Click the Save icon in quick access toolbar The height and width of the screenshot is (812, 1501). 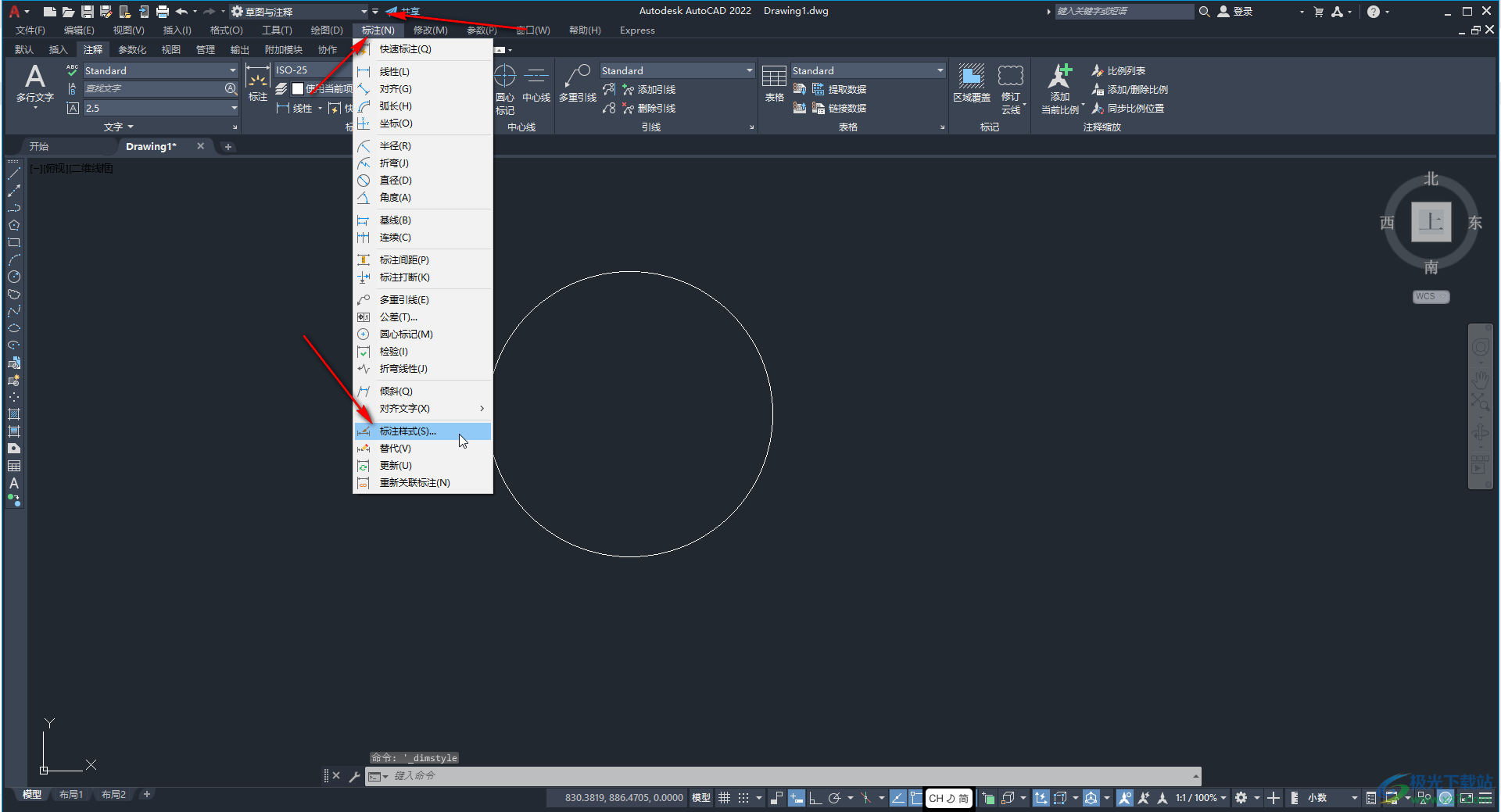[x=87, y=12]
